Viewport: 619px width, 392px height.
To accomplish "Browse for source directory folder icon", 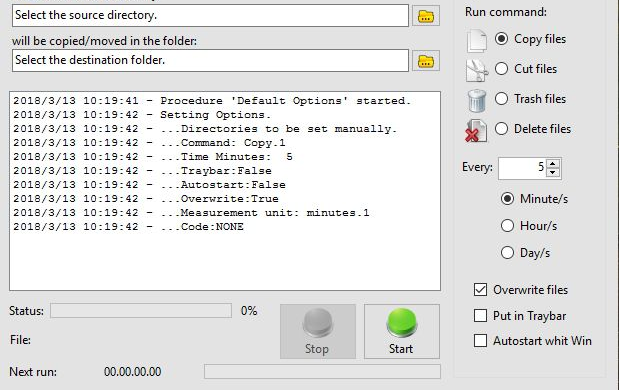I will pyautogui.click(x=426, y=16).
